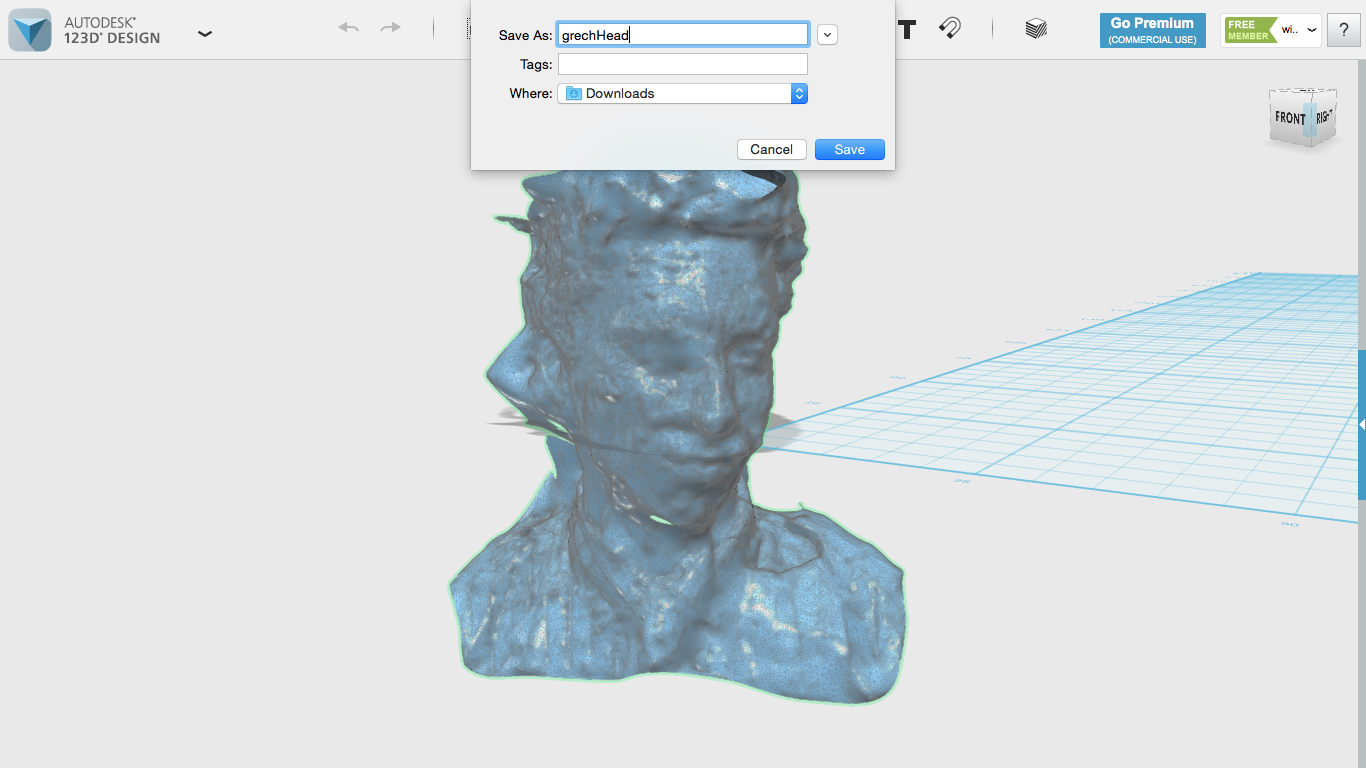This screenshot has width=1366, height=768.
Task: Click the RIGHT face of view cube
Action: pyautogui.click(x=1322, y=116)
